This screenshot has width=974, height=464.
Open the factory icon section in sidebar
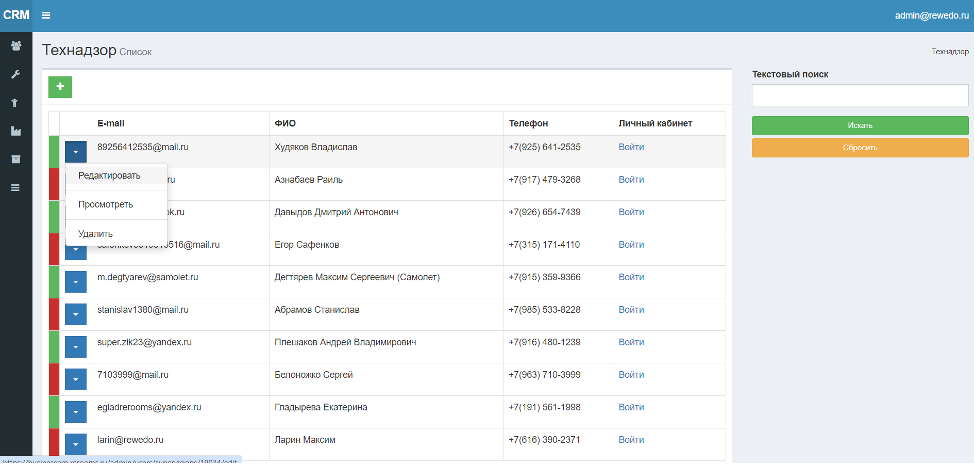click(16, 131)
